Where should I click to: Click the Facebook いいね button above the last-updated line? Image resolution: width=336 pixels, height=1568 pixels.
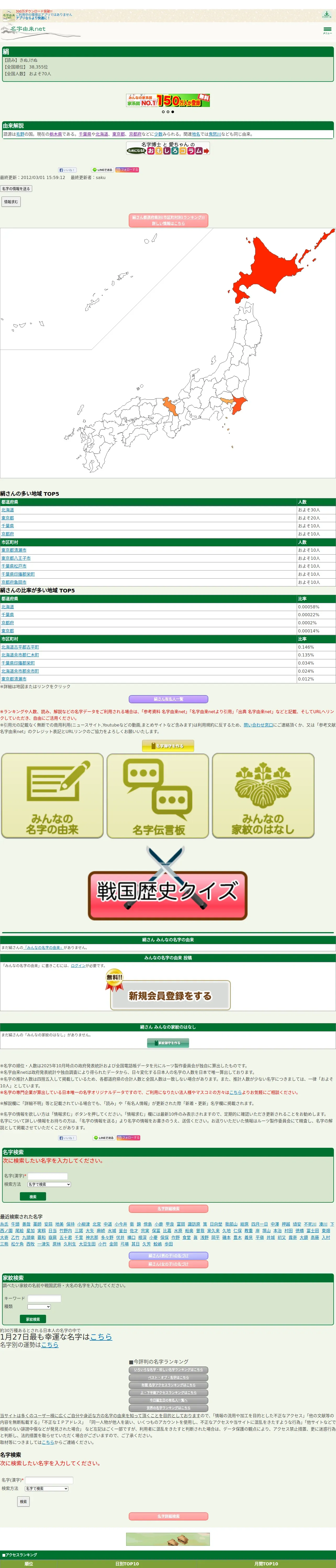pyautogui.click(x=67, y=170)
